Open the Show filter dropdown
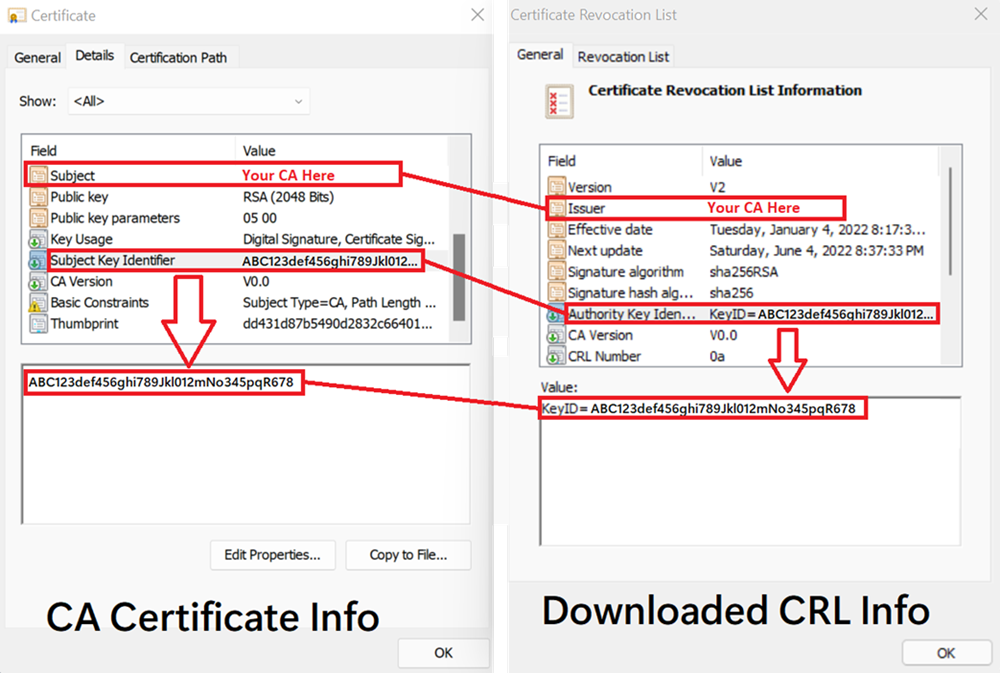The width and height of the screenshot is (1000, 673). click(299, 101)
